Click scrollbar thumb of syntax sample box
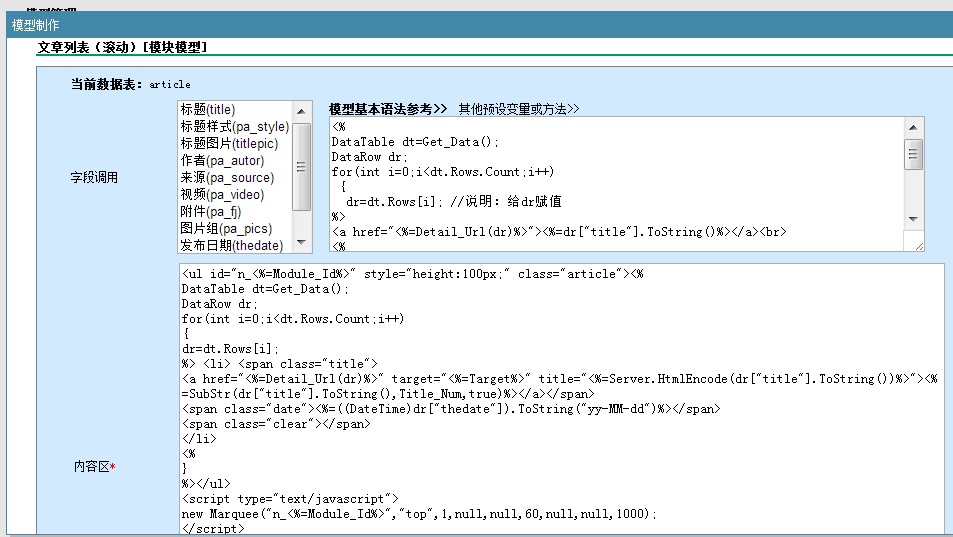Image resolution: width=953 pixels, height=537 pixels. point(912,155)
